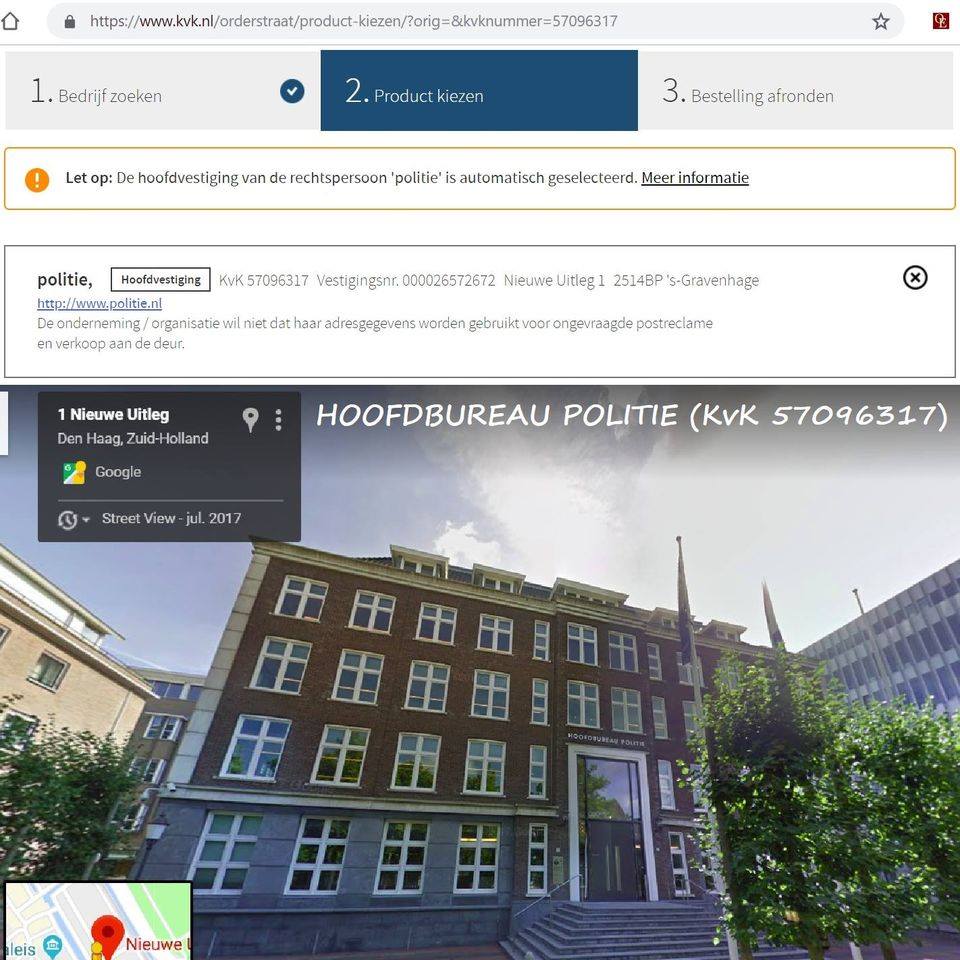The height and width of the screenshot is (960, 960).
Task: Click the teal museum marker on minimap
Action: point(53,944)
